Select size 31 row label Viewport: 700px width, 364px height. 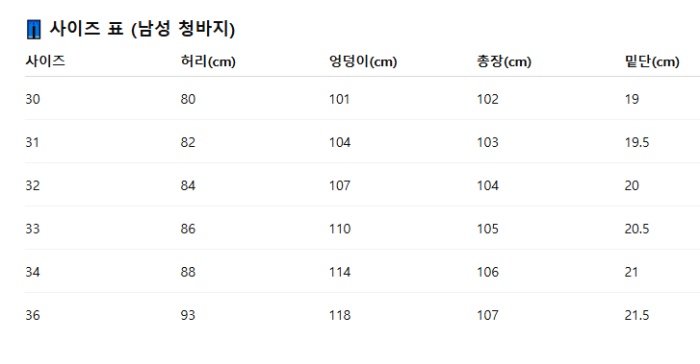click(x=32, y=142)
